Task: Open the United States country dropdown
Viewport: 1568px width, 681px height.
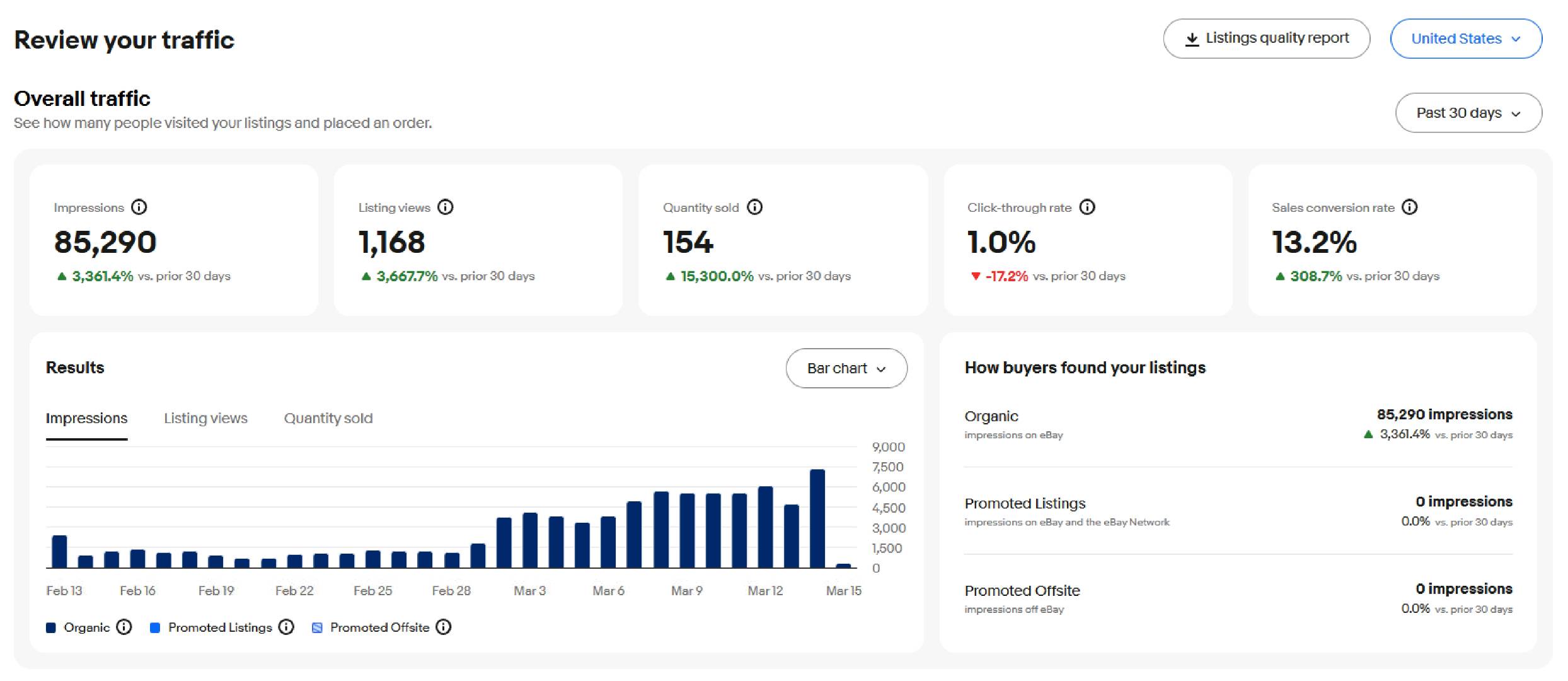Action: 1466,38
